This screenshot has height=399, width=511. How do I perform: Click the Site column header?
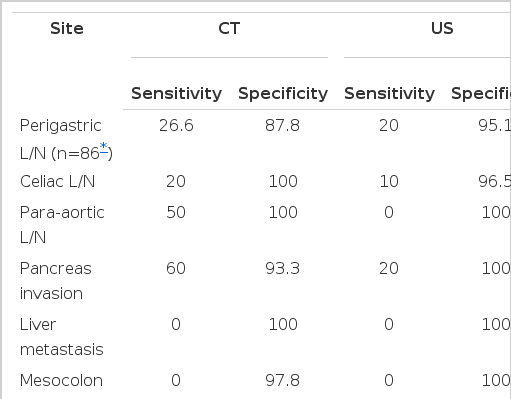pyautogui.click(x=67, y=28)
